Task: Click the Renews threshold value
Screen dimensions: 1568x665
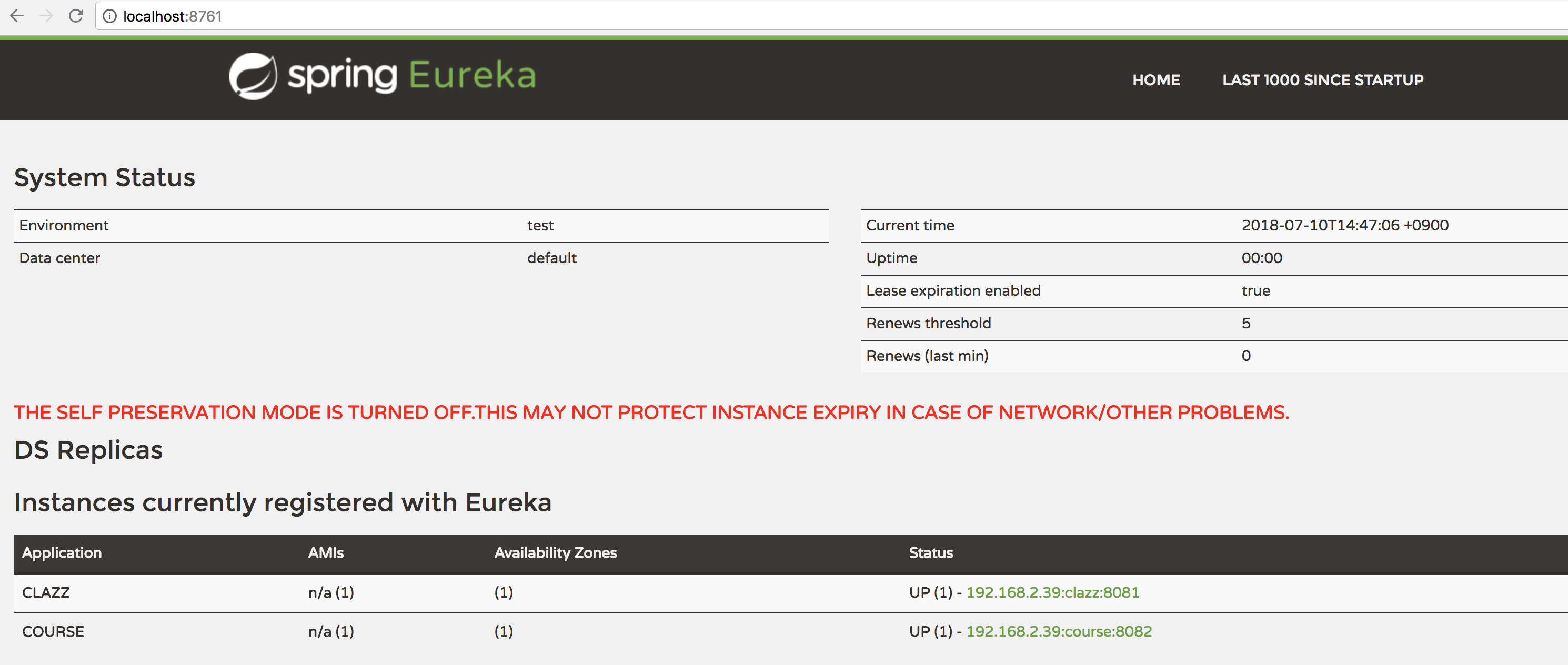Action: 1245,323
